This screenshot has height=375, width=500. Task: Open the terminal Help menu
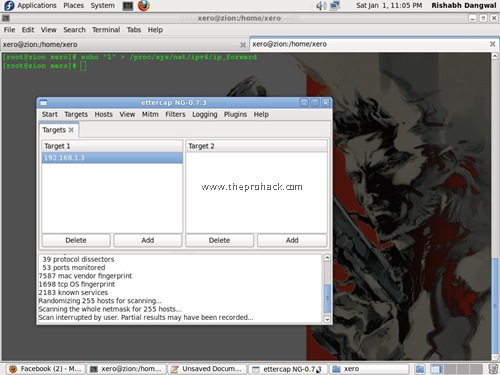pyautogui.click(x=155, y=30)
